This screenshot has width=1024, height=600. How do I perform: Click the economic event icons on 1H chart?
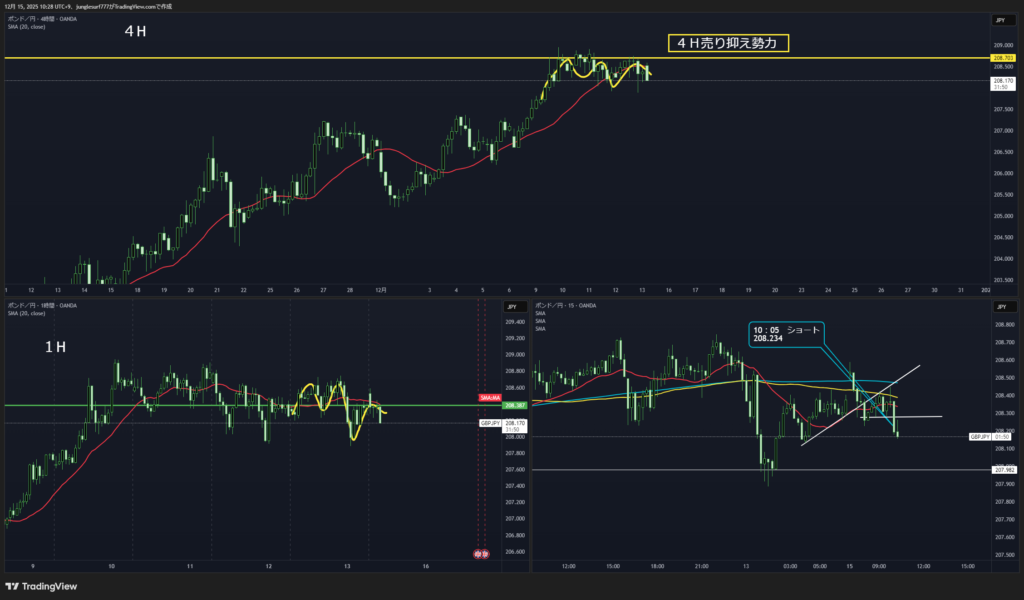click(x=481, y=554)
